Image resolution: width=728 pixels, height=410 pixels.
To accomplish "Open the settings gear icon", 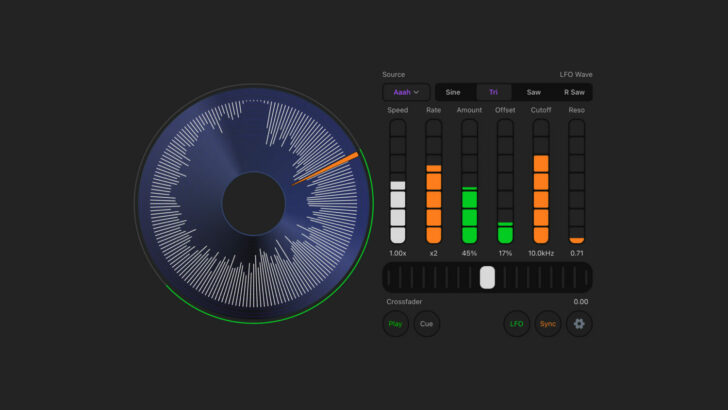I will pos(579,324).
